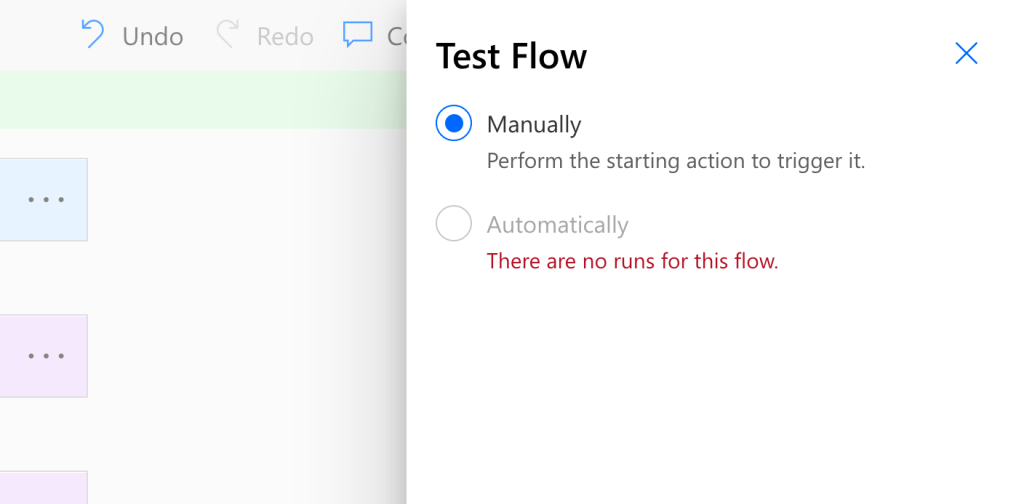
Task: Click the Automatically option label
Action: 557,225
